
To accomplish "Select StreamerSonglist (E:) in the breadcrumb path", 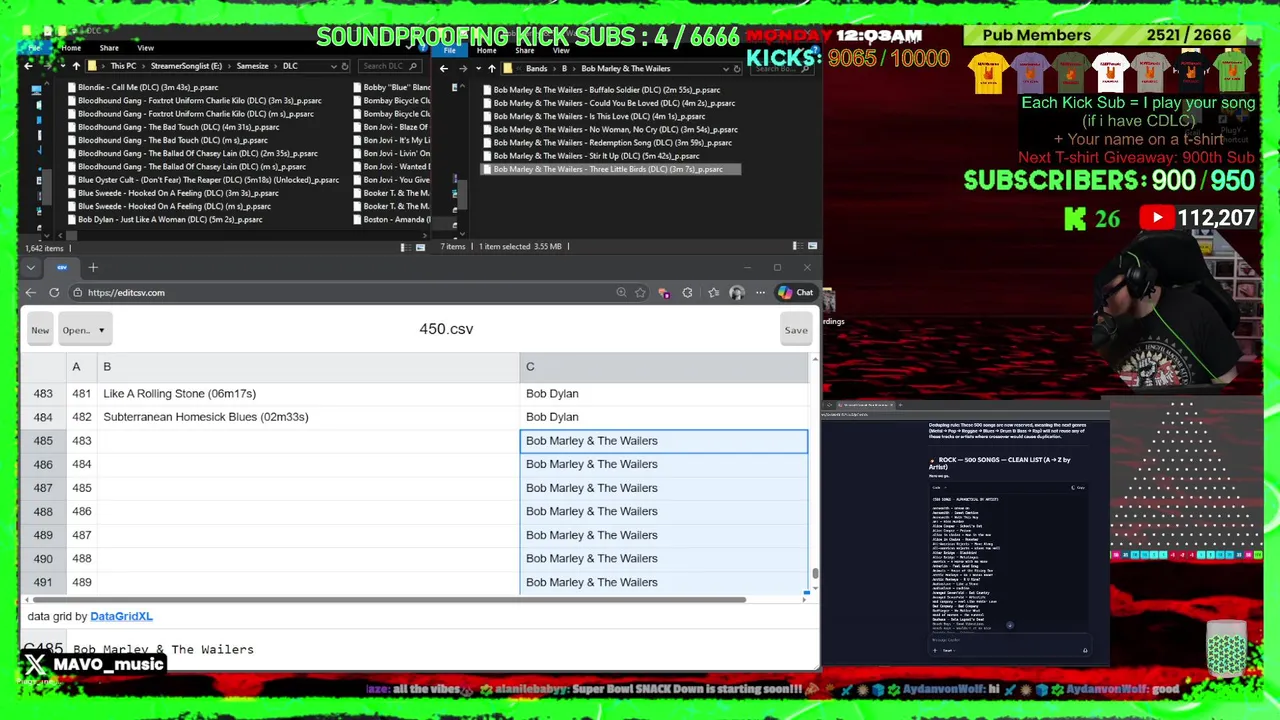I will point(186,66).
